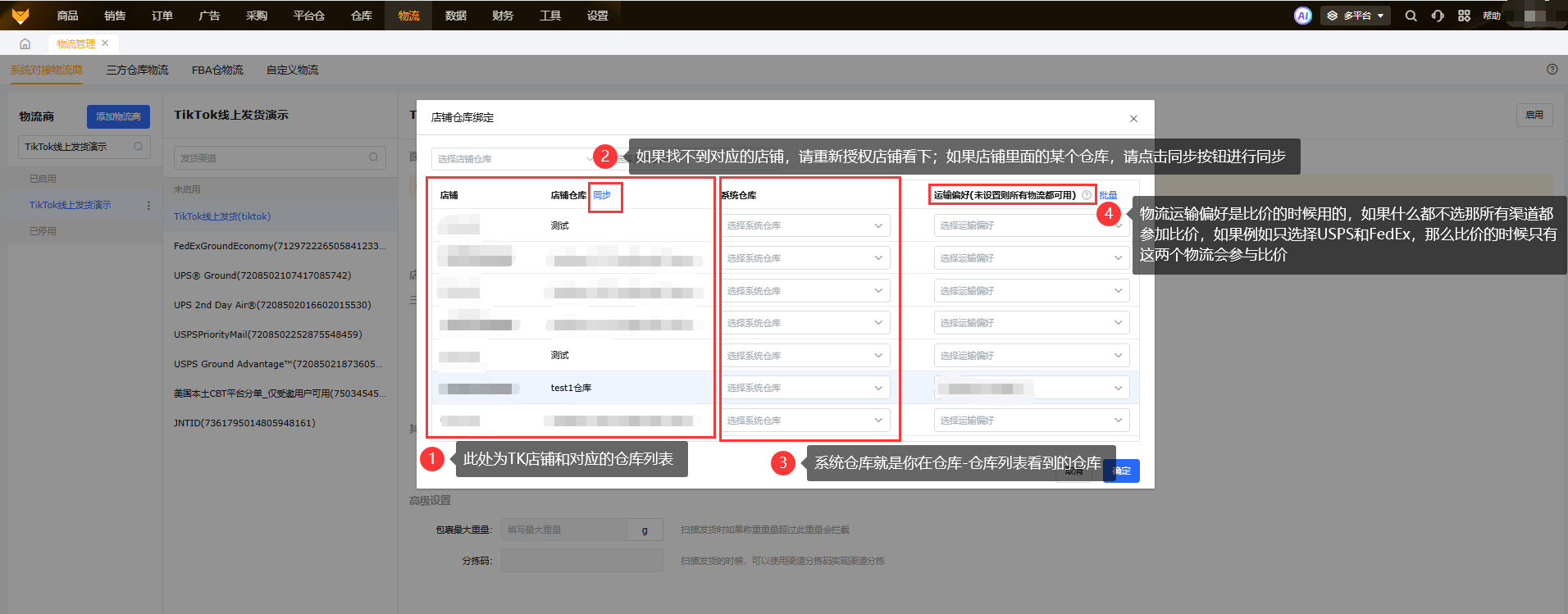Go to the home icon tab
The image size is (1568, 614).
[25, 43]
